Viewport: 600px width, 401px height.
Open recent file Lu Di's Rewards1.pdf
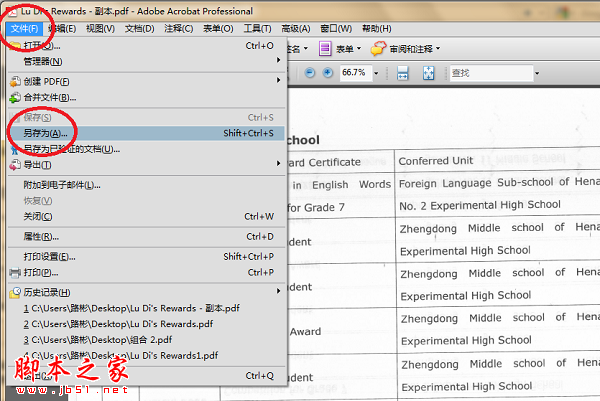[x=146, y=355]
